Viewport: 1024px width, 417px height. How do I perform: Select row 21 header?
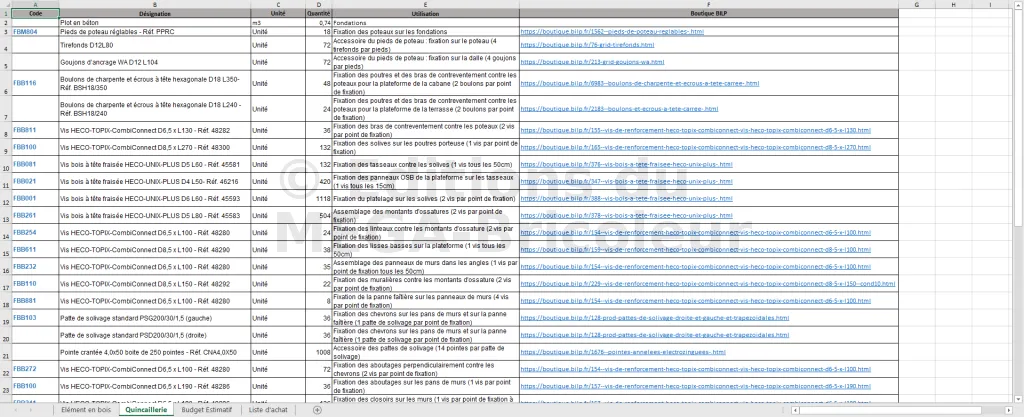pyautogui.click(x=5, y=352)
